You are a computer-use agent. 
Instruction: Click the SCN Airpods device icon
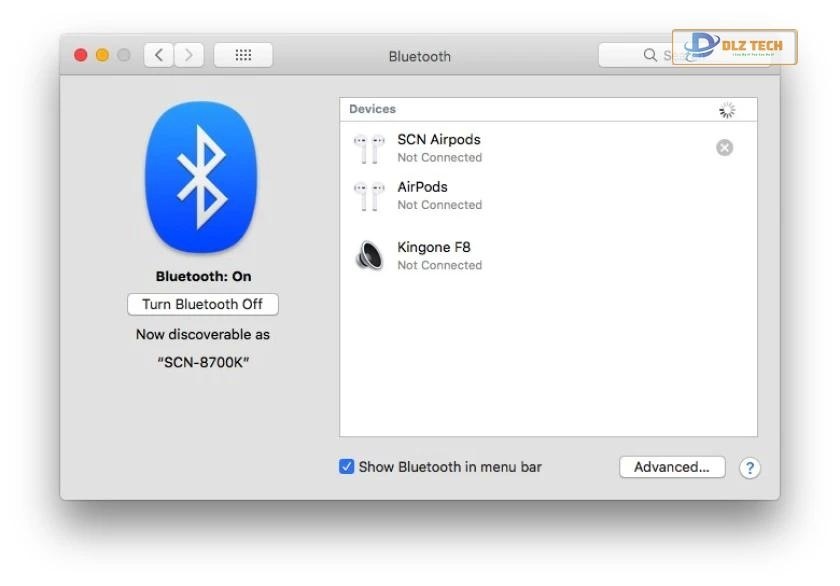point(368,148)
